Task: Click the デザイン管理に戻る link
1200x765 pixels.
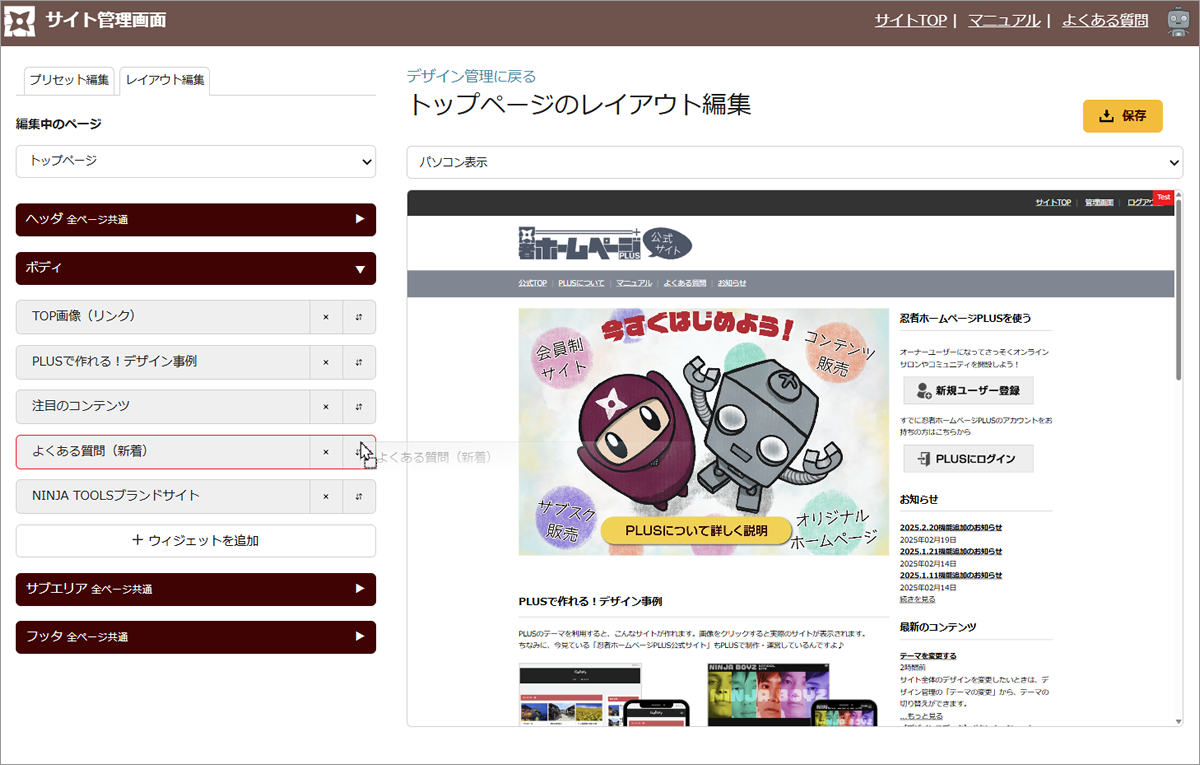Action: [x=471, y=76]
